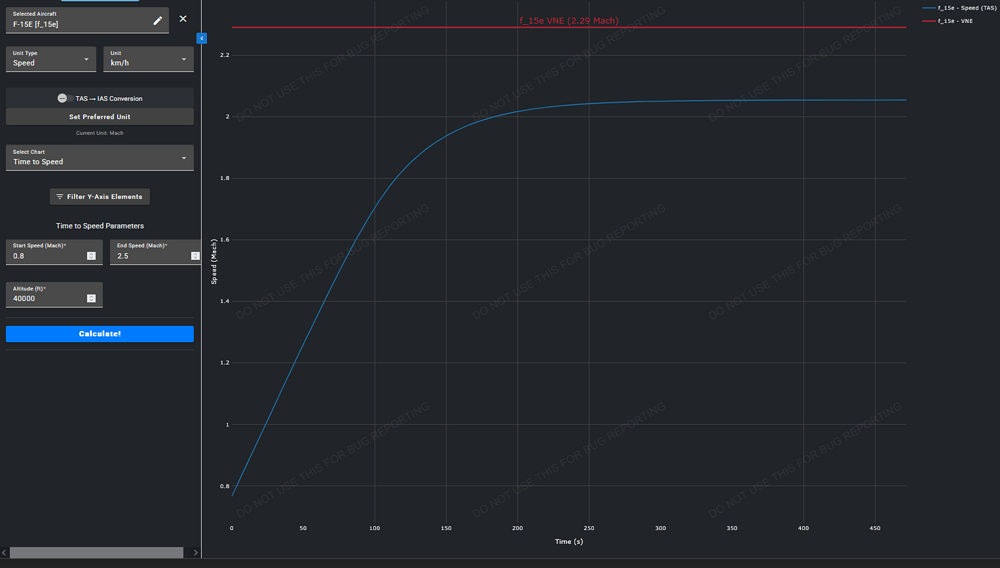
Task: Toggle f_15e VNE legend entry
Action: 948,21
